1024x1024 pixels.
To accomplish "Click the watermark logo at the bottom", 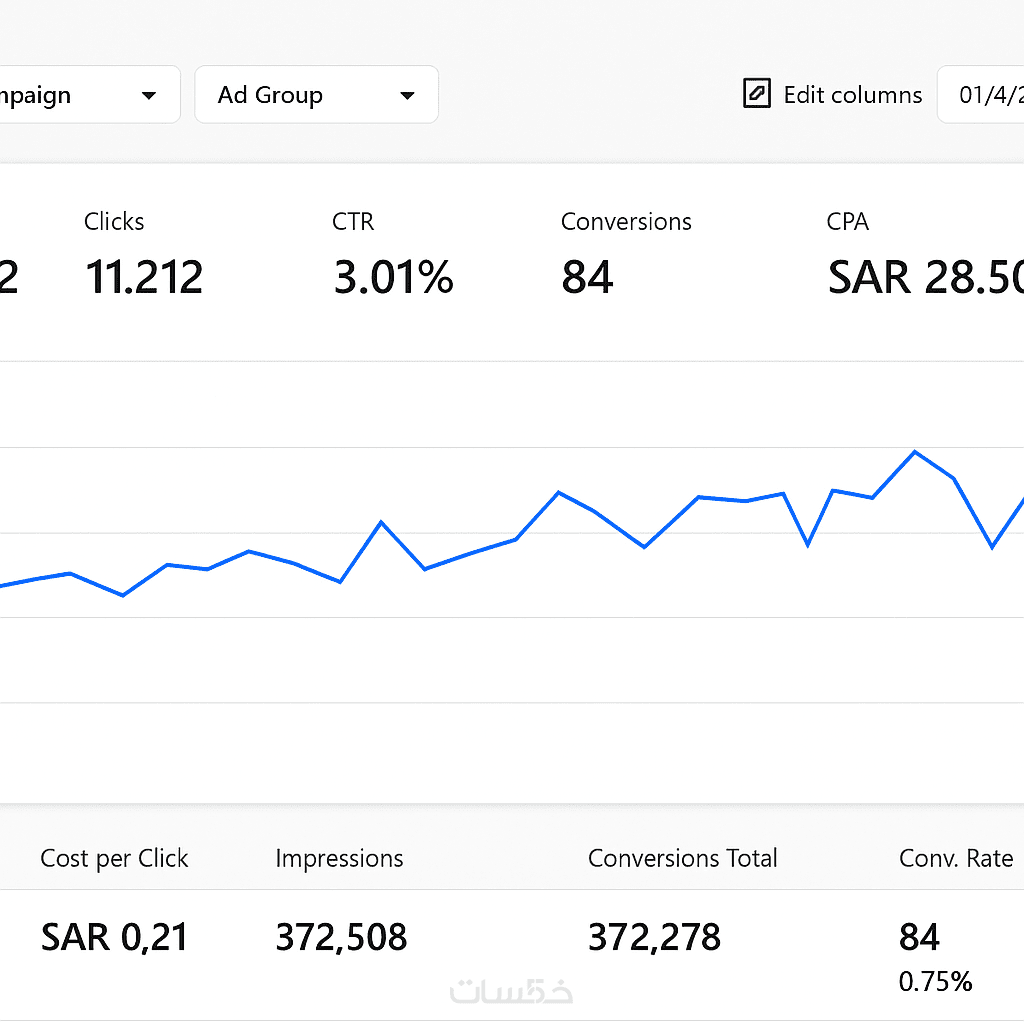I will point(511,991).
